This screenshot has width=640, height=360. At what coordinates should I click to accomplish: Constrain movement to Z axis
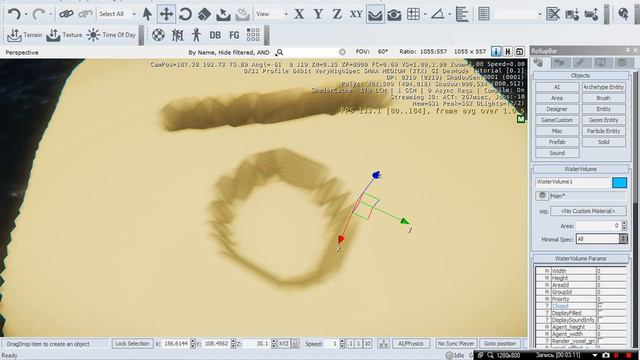(x=337, y=14)
